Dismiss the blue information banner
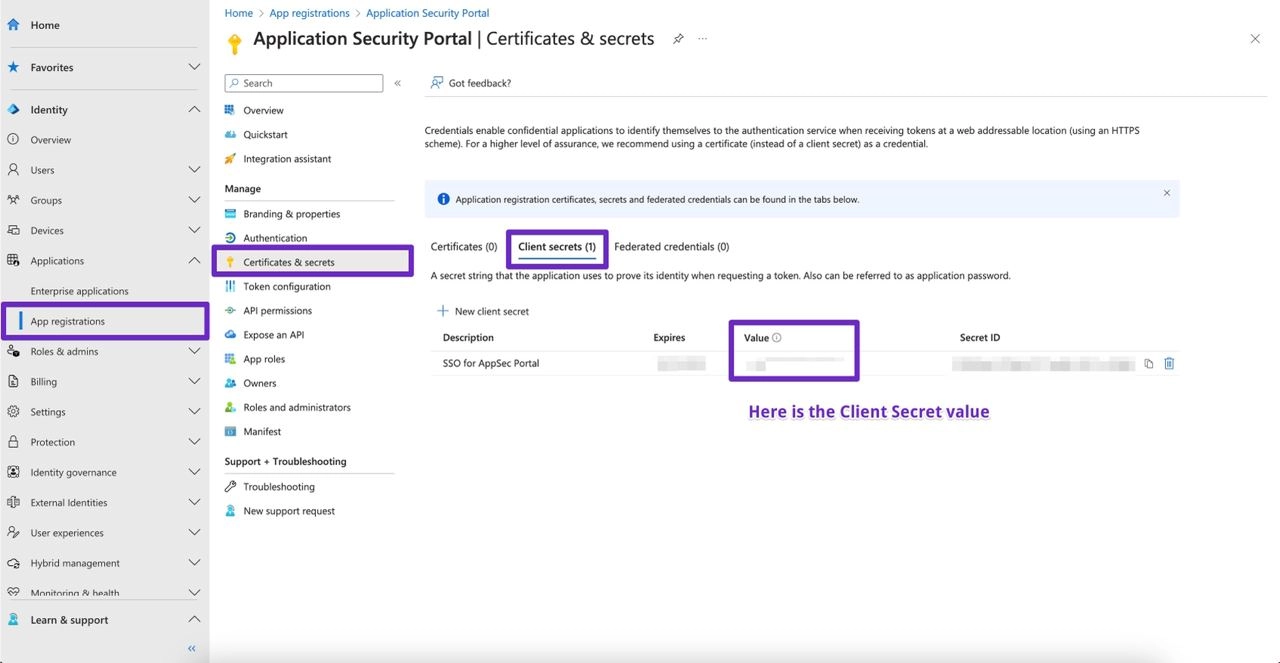The height and width of the screenshot is (663, 1280). click(x=1166, y=193)
